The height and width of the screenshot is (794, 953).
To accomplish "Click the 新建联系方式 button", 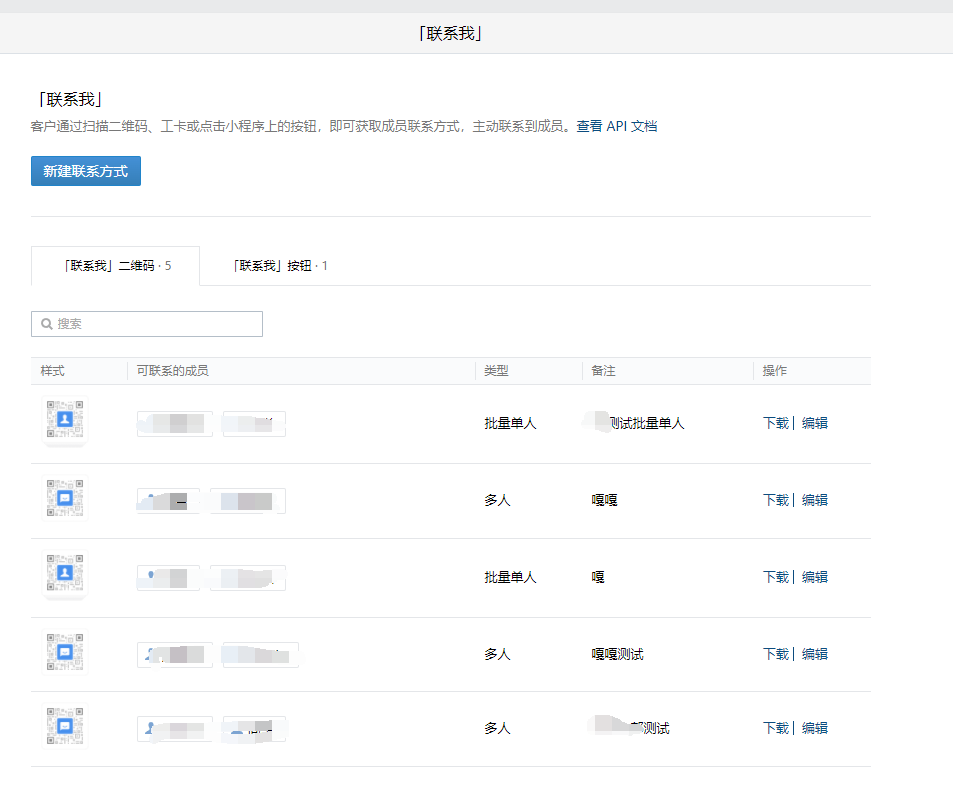I will click(x=86, y=171).
